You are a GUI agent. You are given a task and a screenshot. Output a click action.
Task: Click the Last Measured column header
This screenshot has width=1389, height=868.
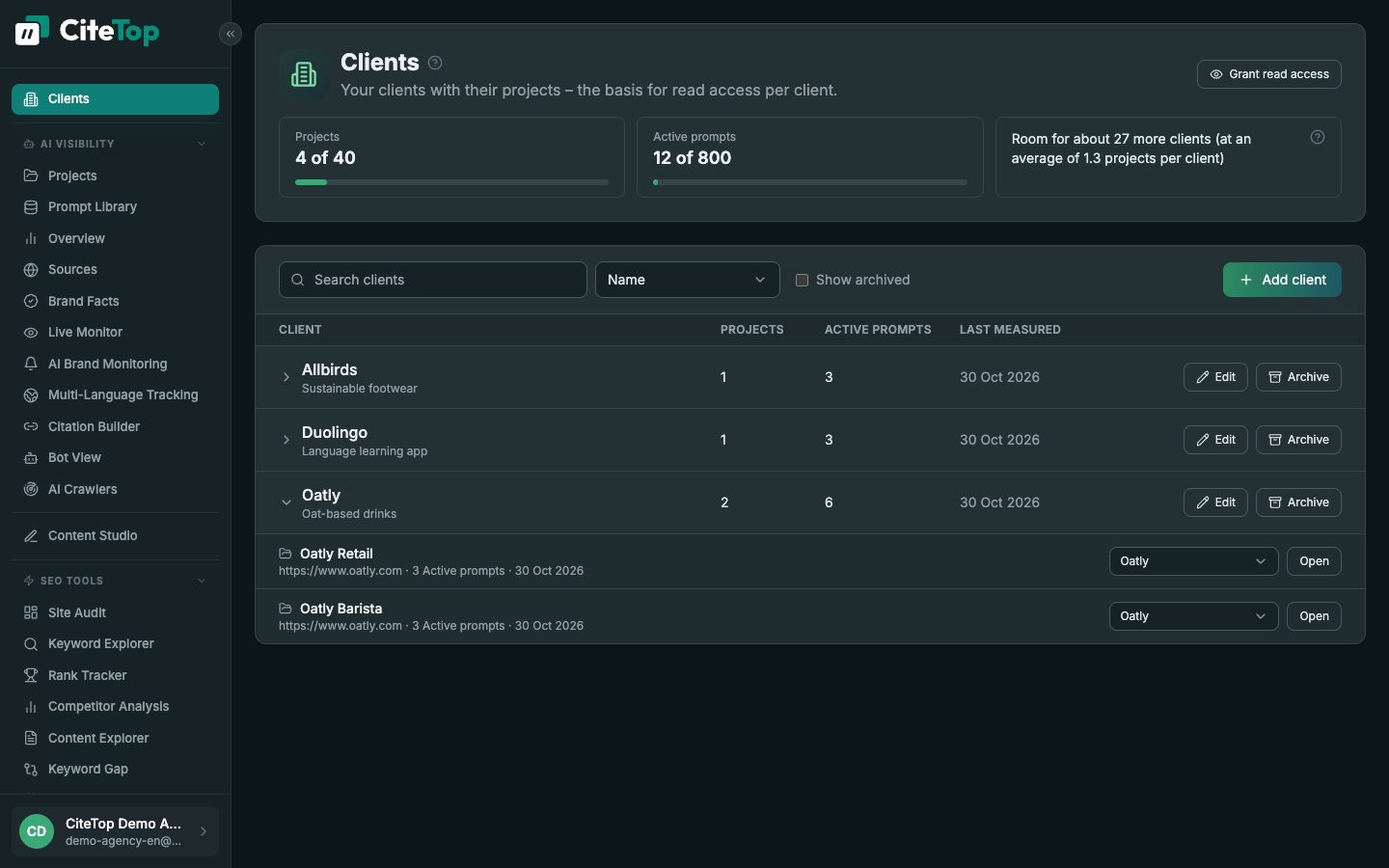click(x=1010, y=330)
